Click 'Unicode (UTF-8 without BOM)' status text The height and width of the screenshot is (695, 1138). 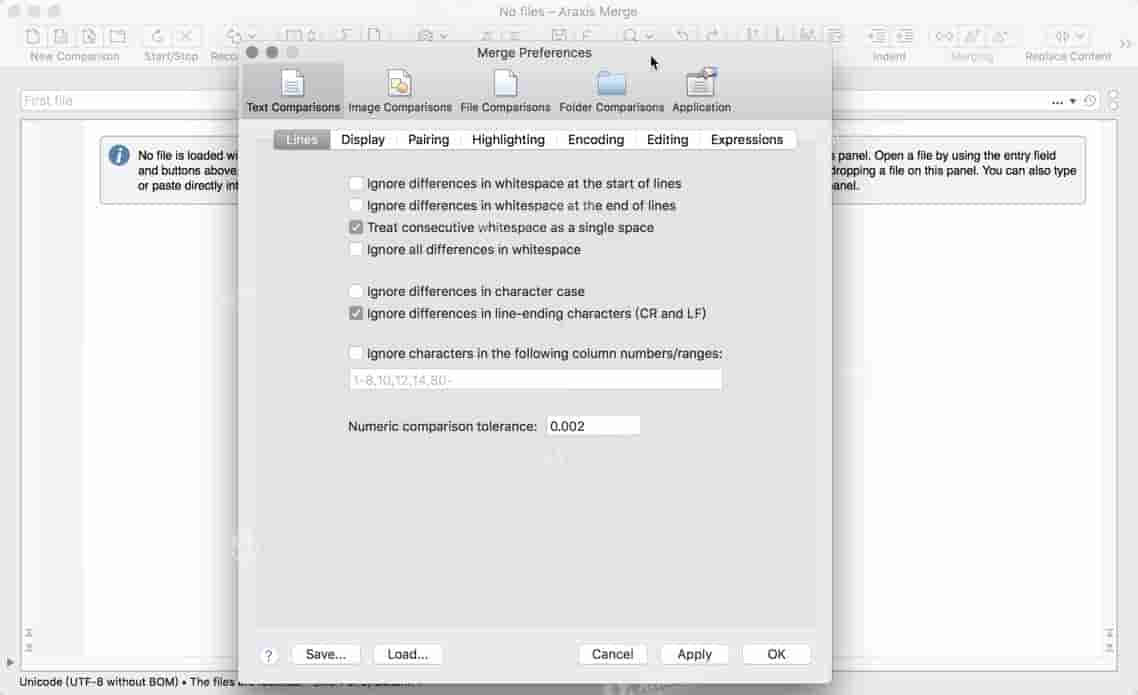99,682
